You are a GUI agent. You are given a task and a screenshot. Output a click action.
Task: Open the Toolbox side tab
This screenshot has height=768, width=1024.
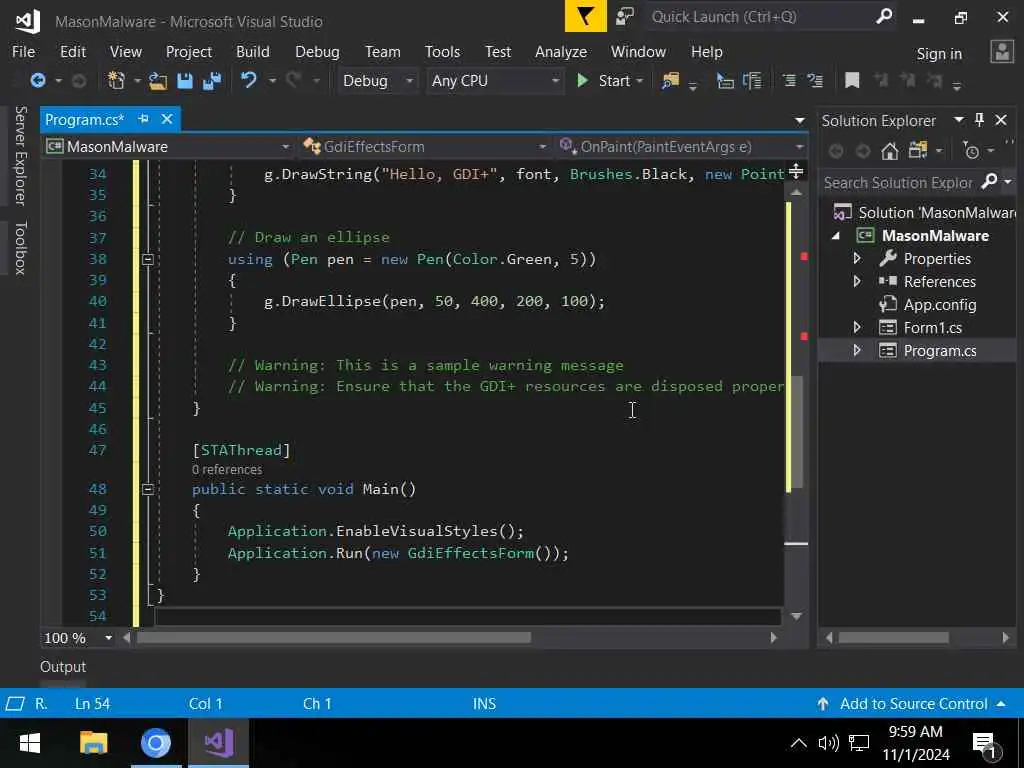pos(21,248)
